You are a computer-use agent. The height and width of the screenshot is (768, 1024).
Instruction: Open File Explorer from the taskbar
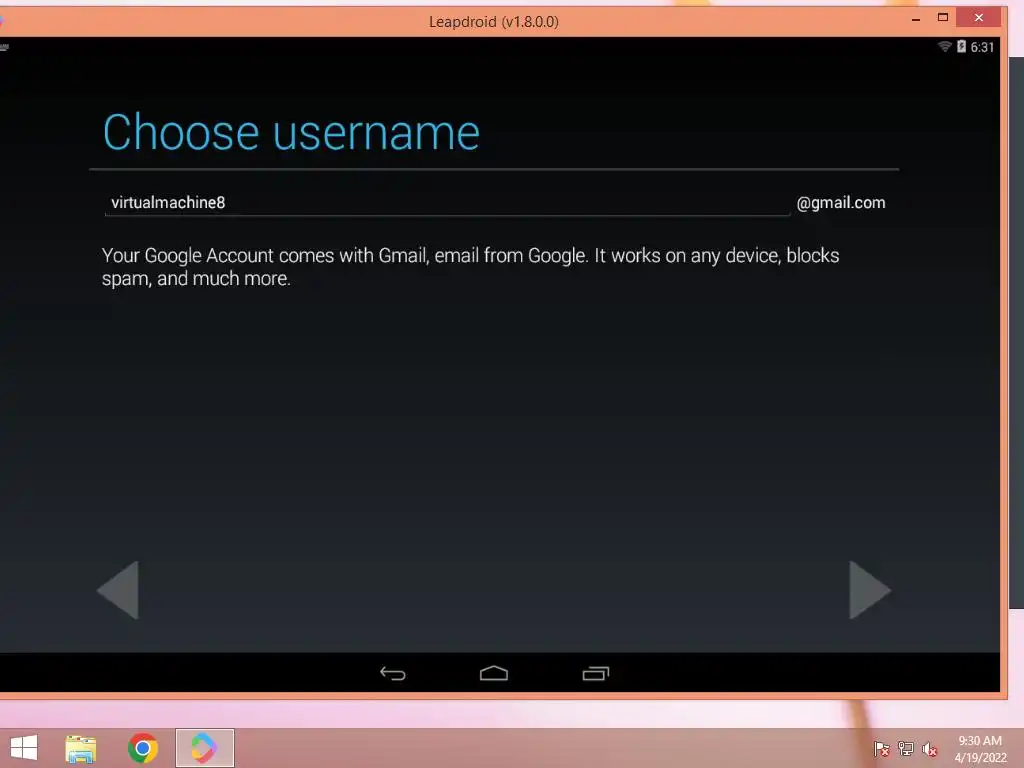point(81,748)
